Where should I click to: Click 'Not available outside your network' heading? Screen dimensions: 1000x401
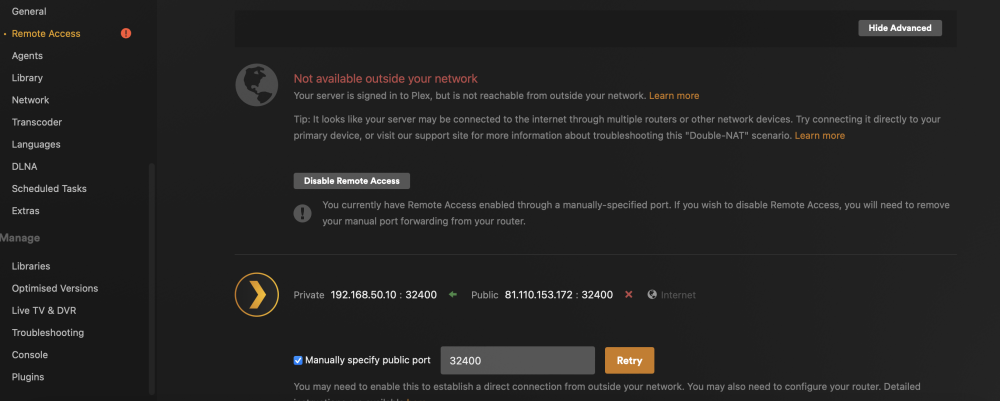point(385,79)
